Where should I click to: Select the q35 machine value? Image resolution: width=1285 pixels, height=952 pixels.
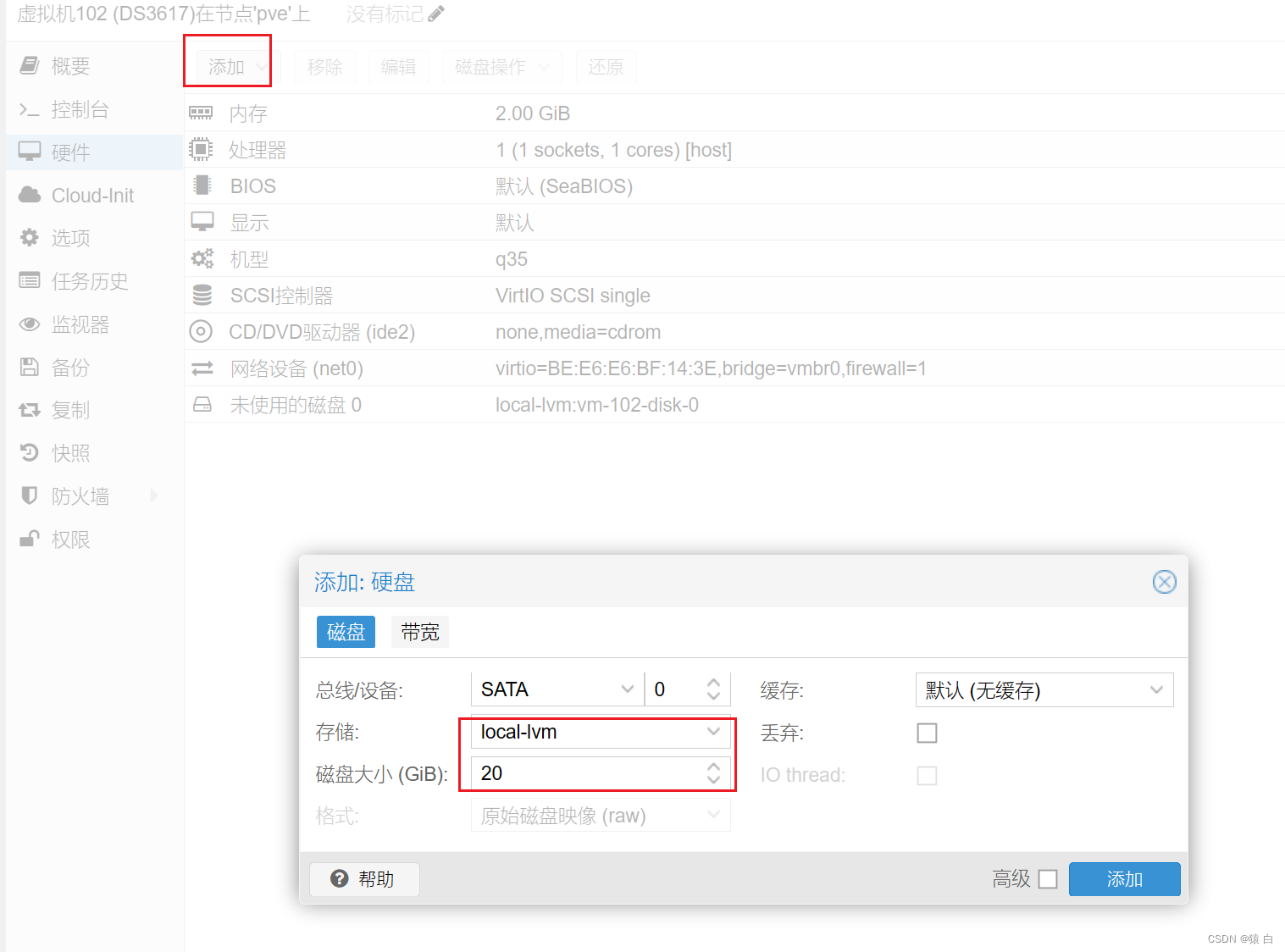(512, 259)
